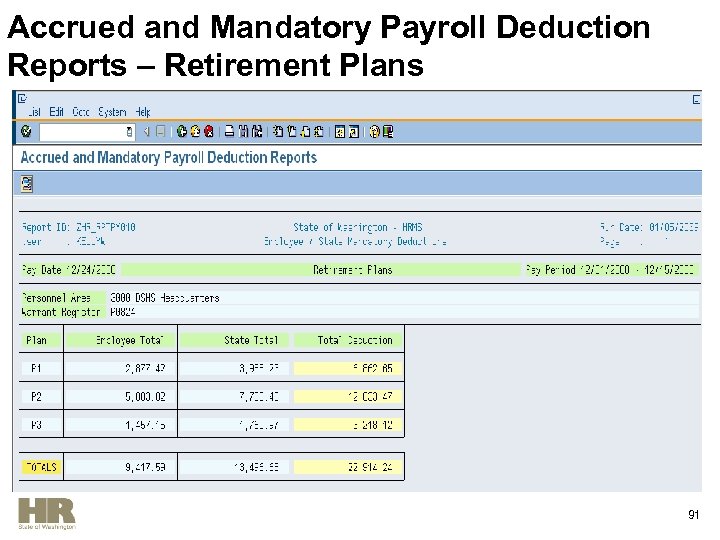Click the Plan column header
720x540 pixels.
(x=36, y=340)
